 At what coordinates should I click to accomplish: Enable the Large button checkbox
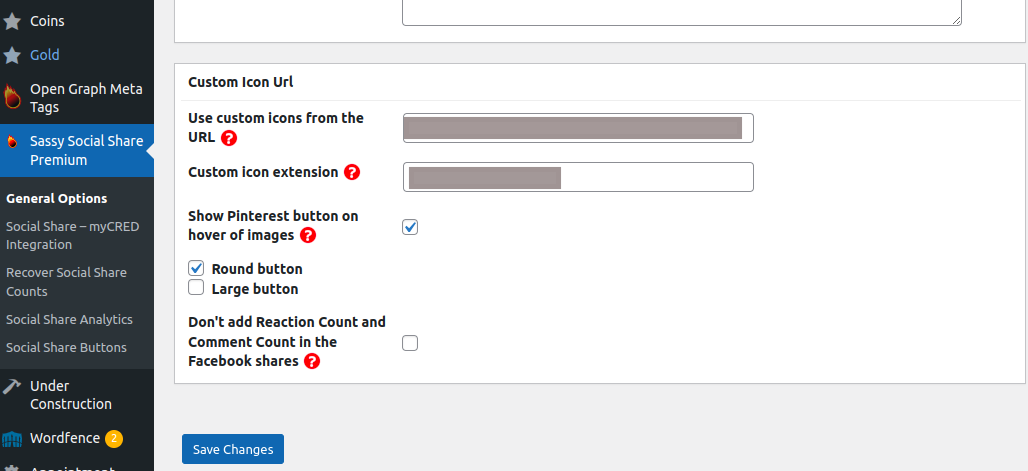(196, 287)
